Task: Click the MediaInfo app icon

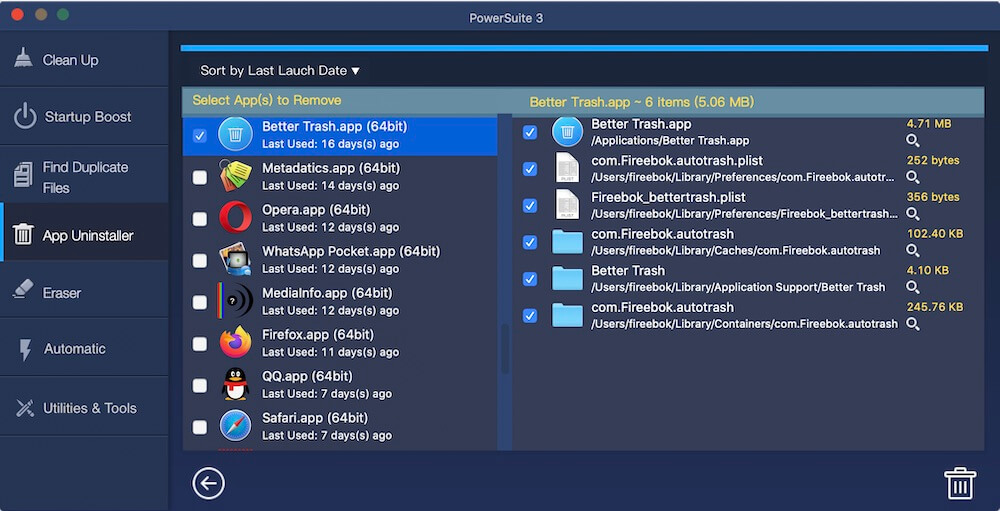Action: click(235, 301)
